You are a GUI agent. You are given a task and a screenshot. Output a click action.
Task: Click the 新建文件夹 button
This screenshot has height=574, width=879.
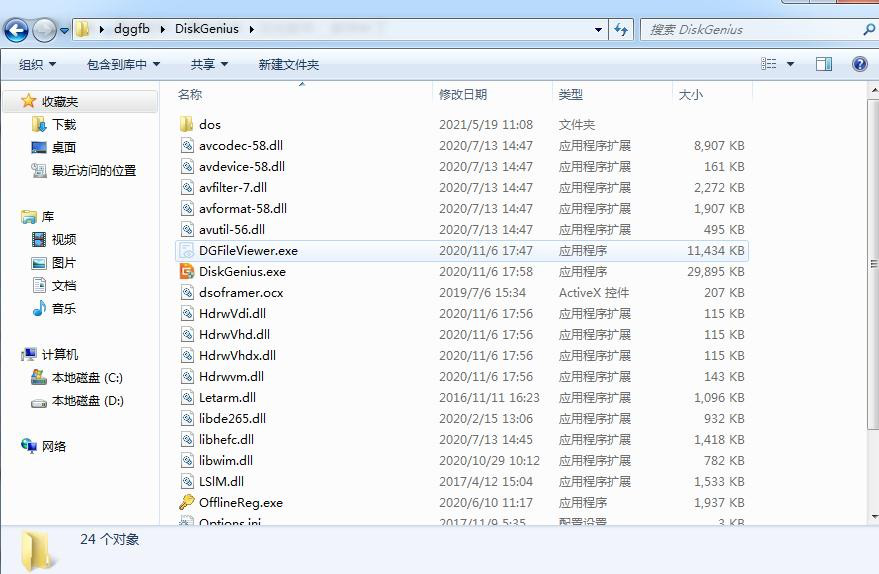point(289,64)
